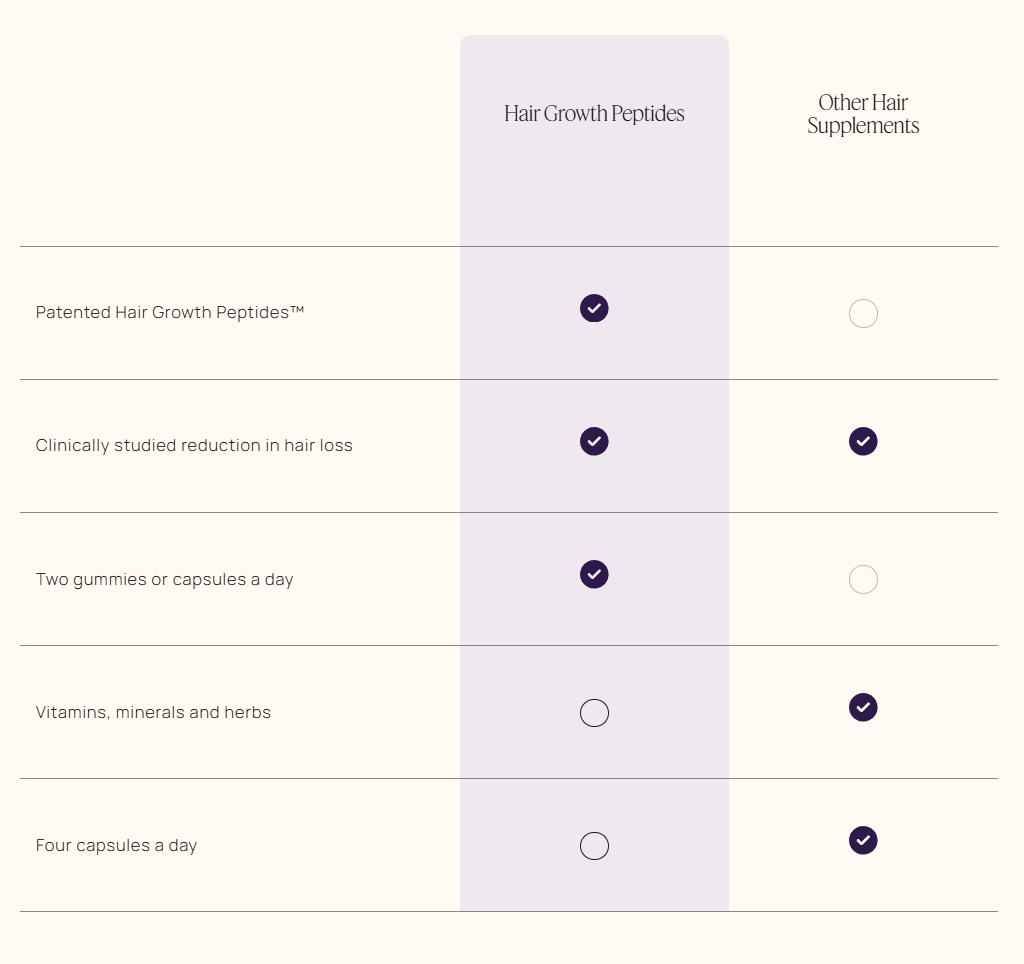Click Clinically studied checkmark in Hair Growth Peptides column
This screenshot has height=964, width=1024.
point(594,441)
